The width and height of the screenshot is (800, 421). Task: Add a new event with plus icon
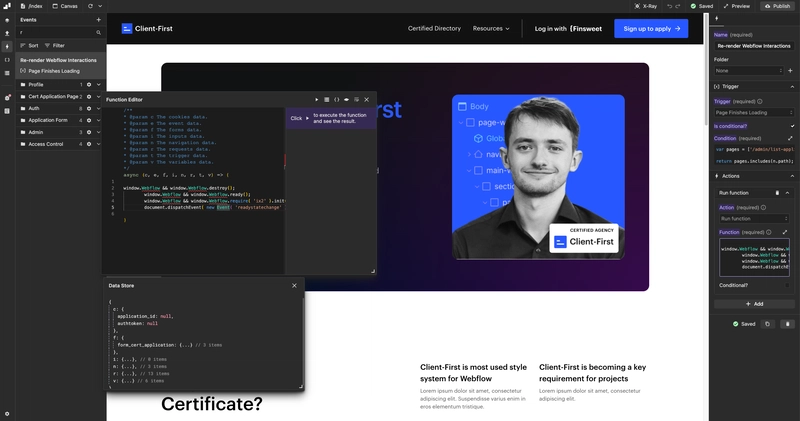pos(98,19)
